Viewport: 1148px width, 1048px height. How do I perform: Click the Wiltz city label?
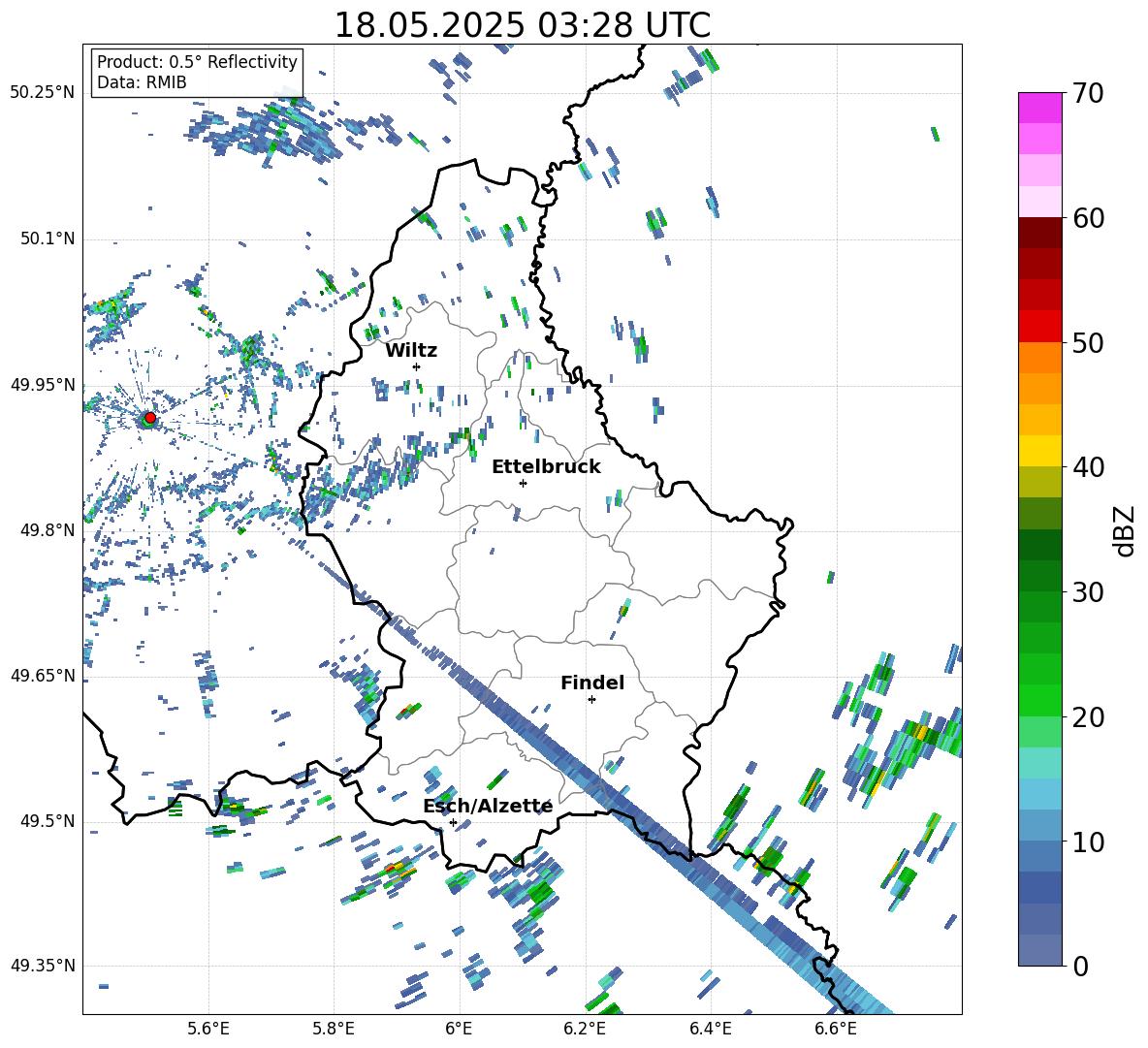[411, 351]
